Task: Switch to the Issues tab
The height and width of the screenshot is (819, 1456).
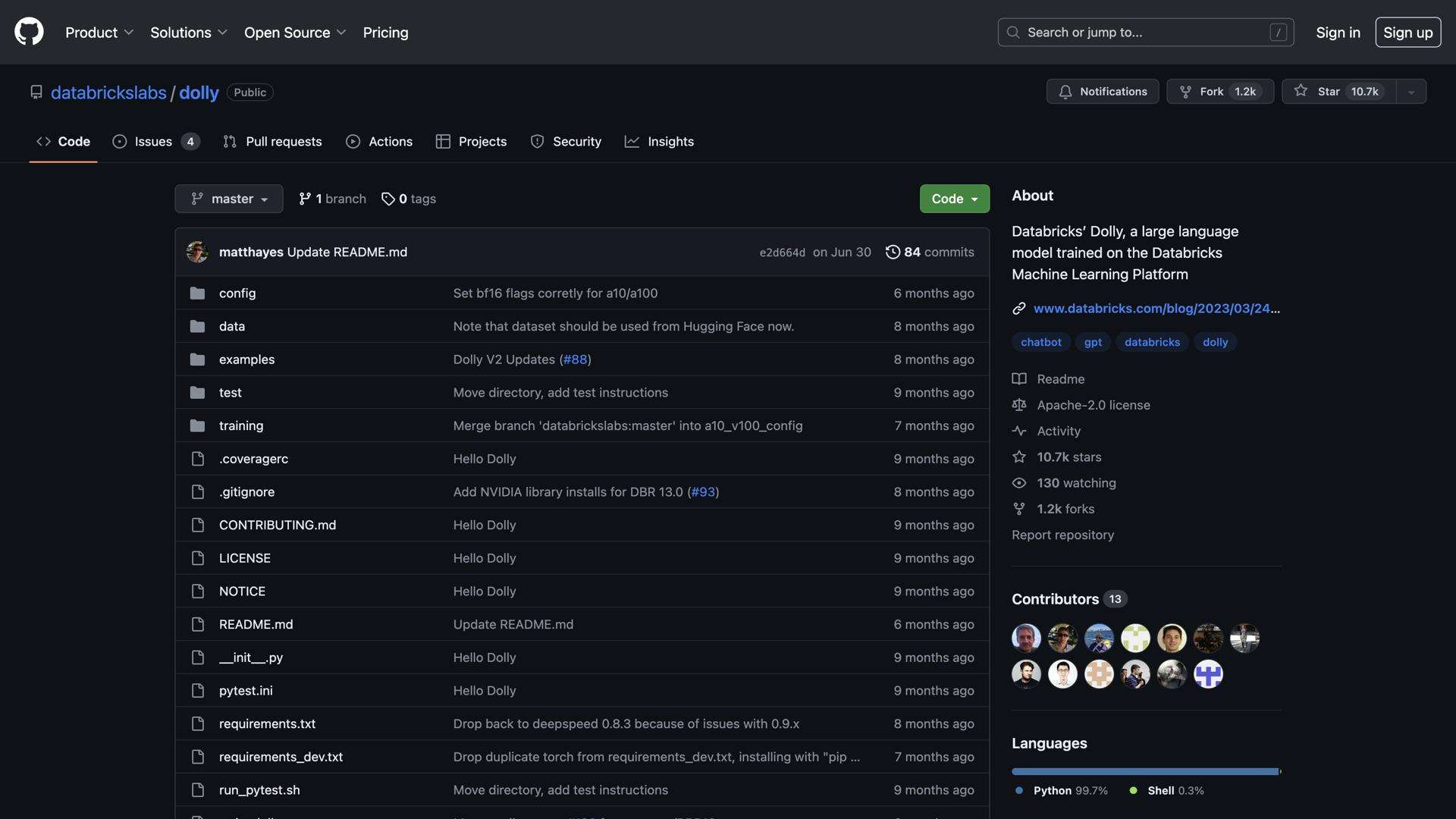Action: pyautogui.click(x=154, y=142)
